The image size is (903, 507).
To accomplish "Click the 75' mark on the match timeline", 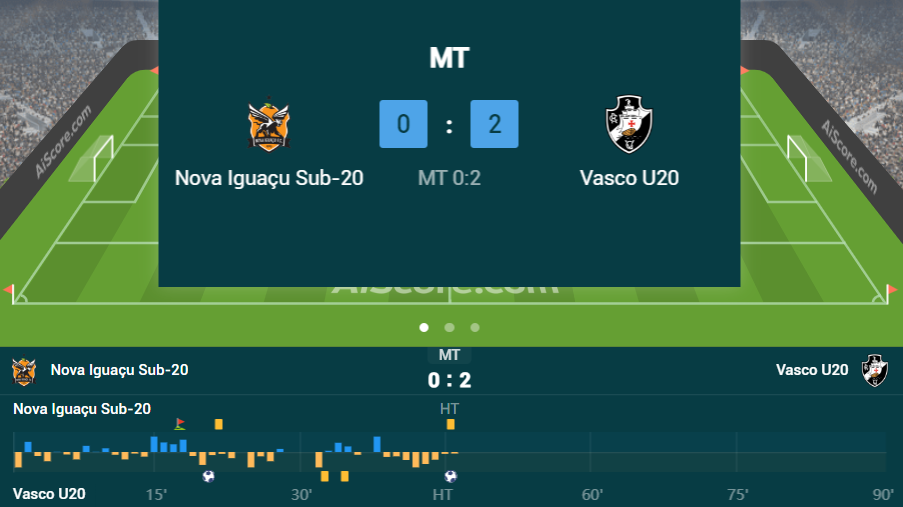I will [x=737, y=494].
